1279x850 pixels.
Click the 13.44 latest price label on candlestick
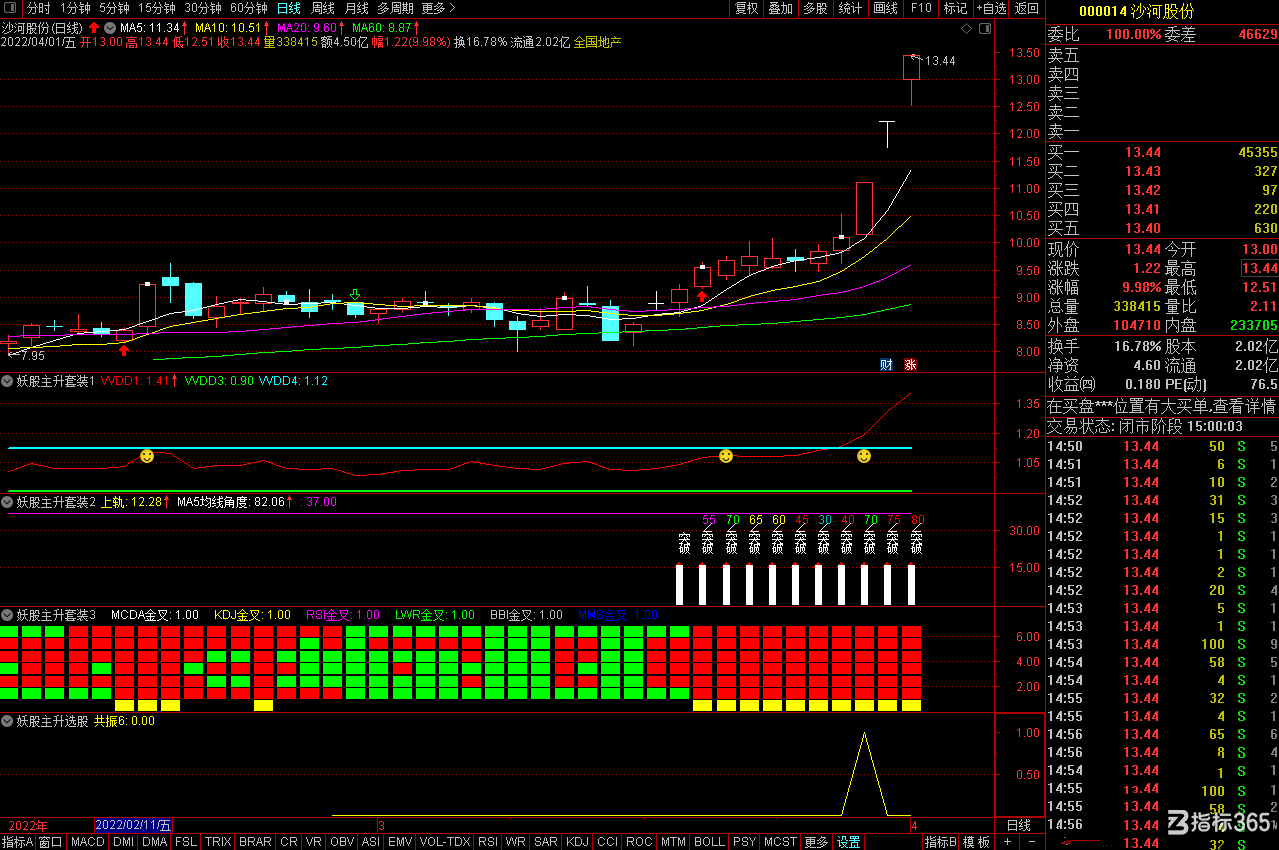coord(940,61)
